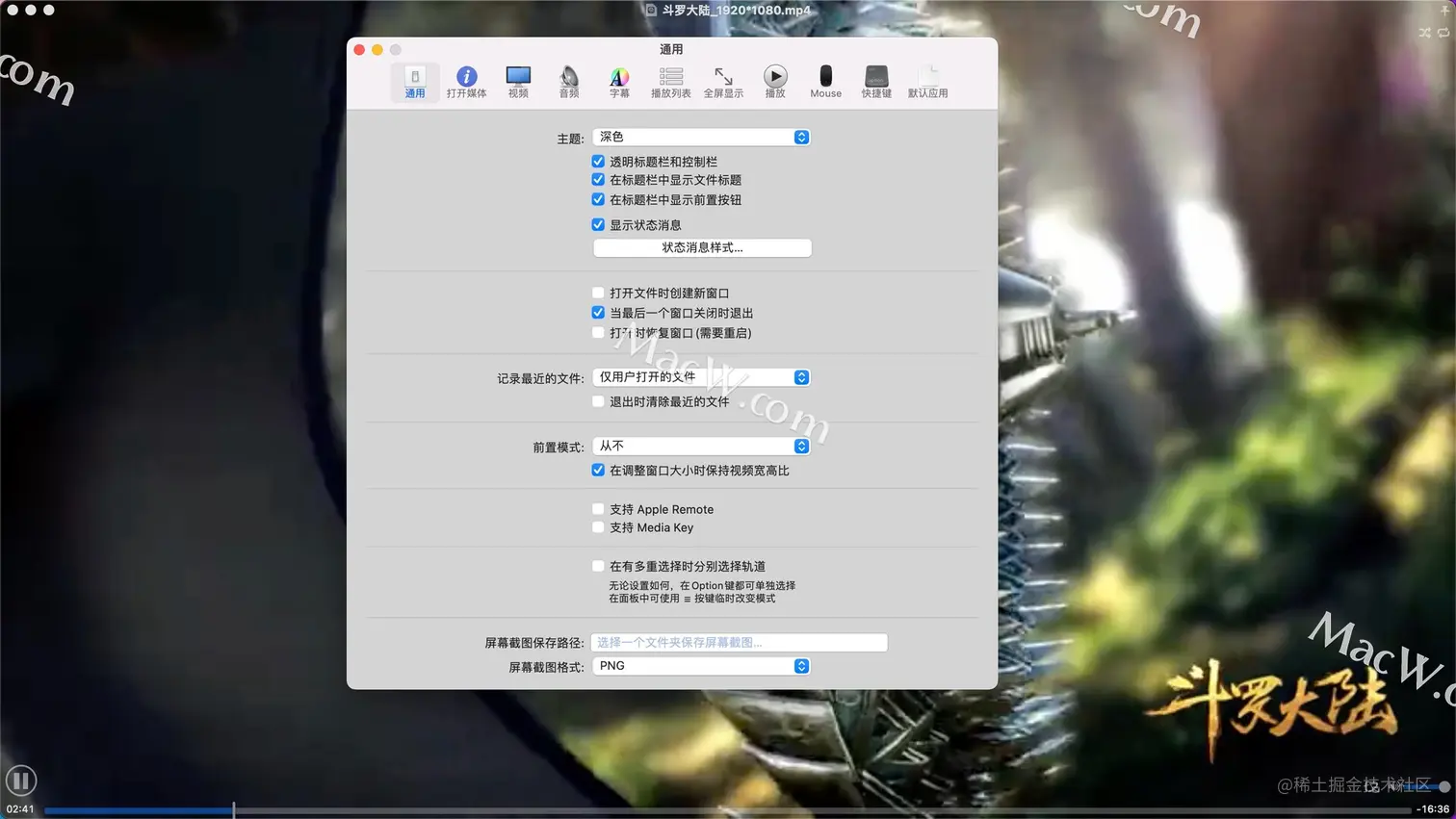Open the 播放列表 playlist preferences
This screenshot has width=1456, height=819.
coord(670,82)
